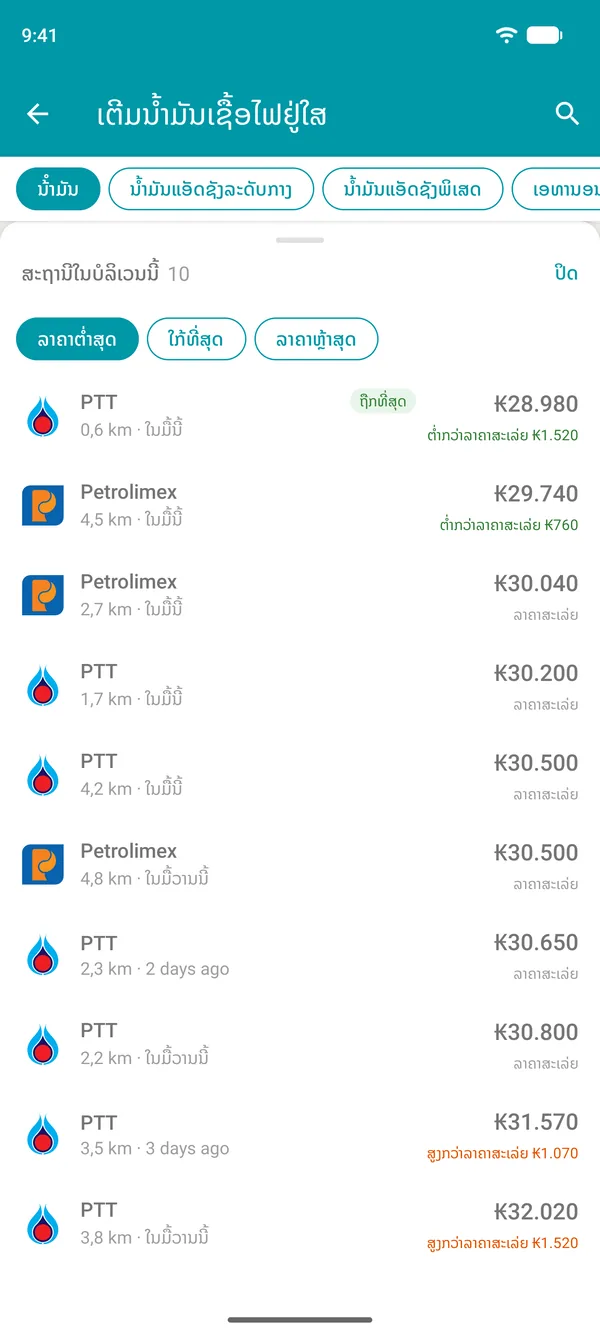Image resolution: width=600 pixels, height=1336 pixels.
Task: Sort by ໃກ້ທີ່ສຸດ nearest
Action: [x=197, y=339]
